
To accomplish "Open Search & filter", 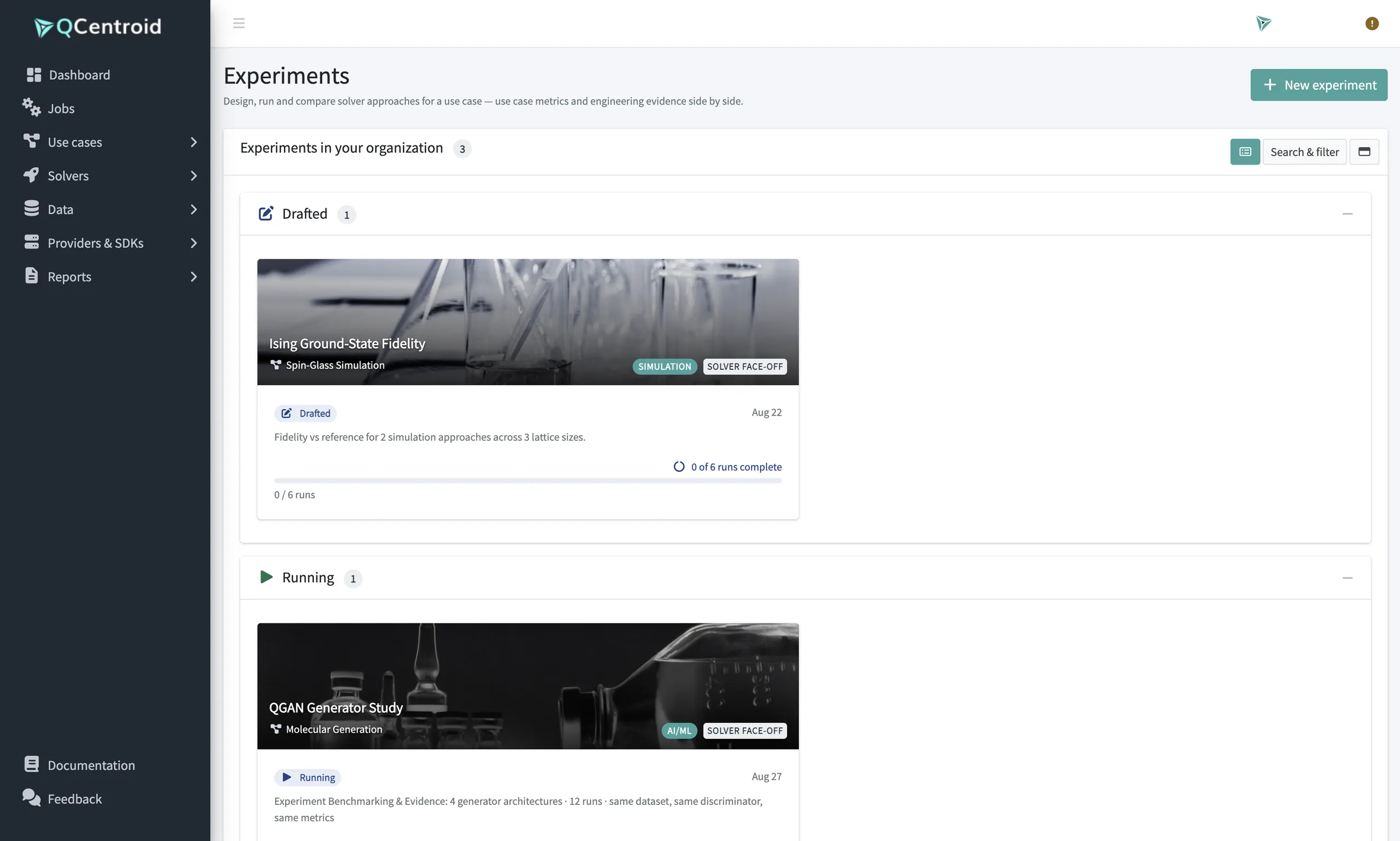I will (x=1304, y=152).
